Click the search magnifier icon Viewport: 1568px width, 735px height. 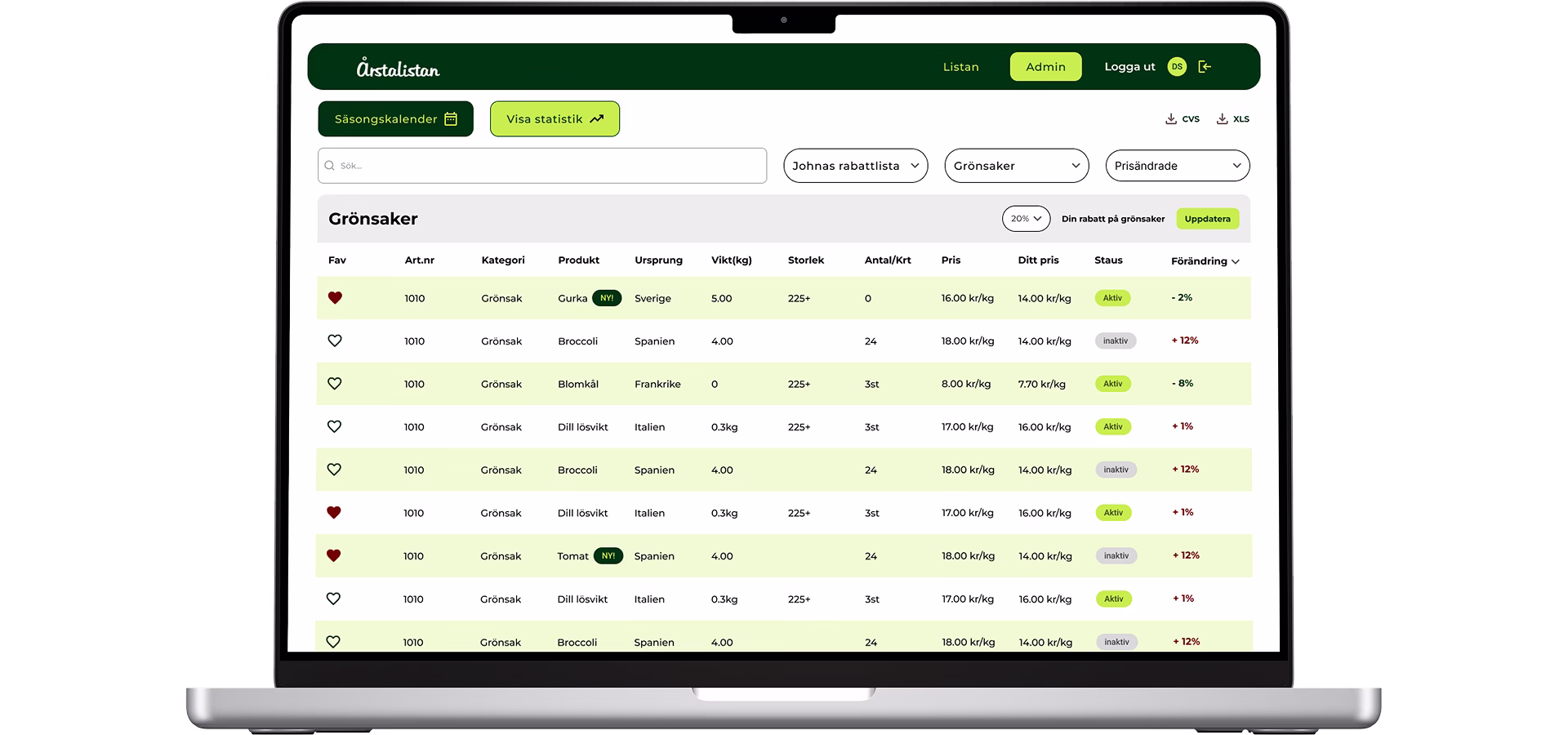coord(330,166)
